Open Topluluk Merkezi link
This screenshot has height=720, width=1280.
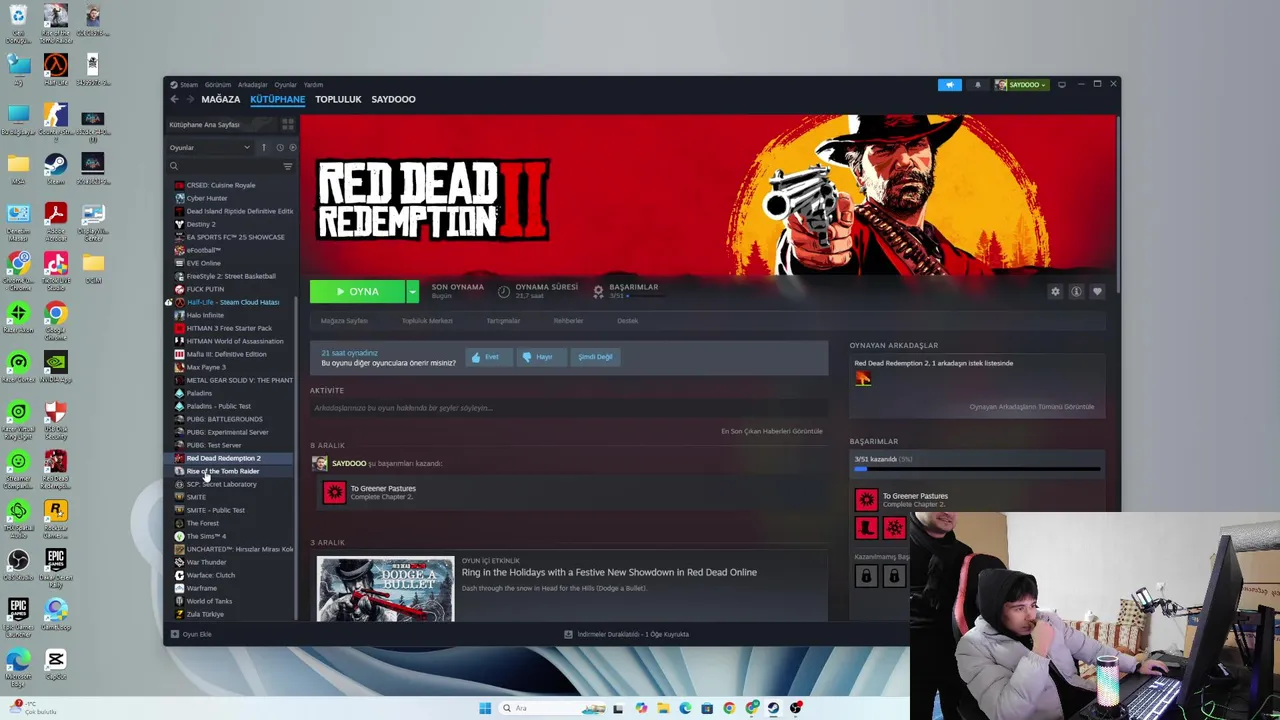[x=427, y=321]
